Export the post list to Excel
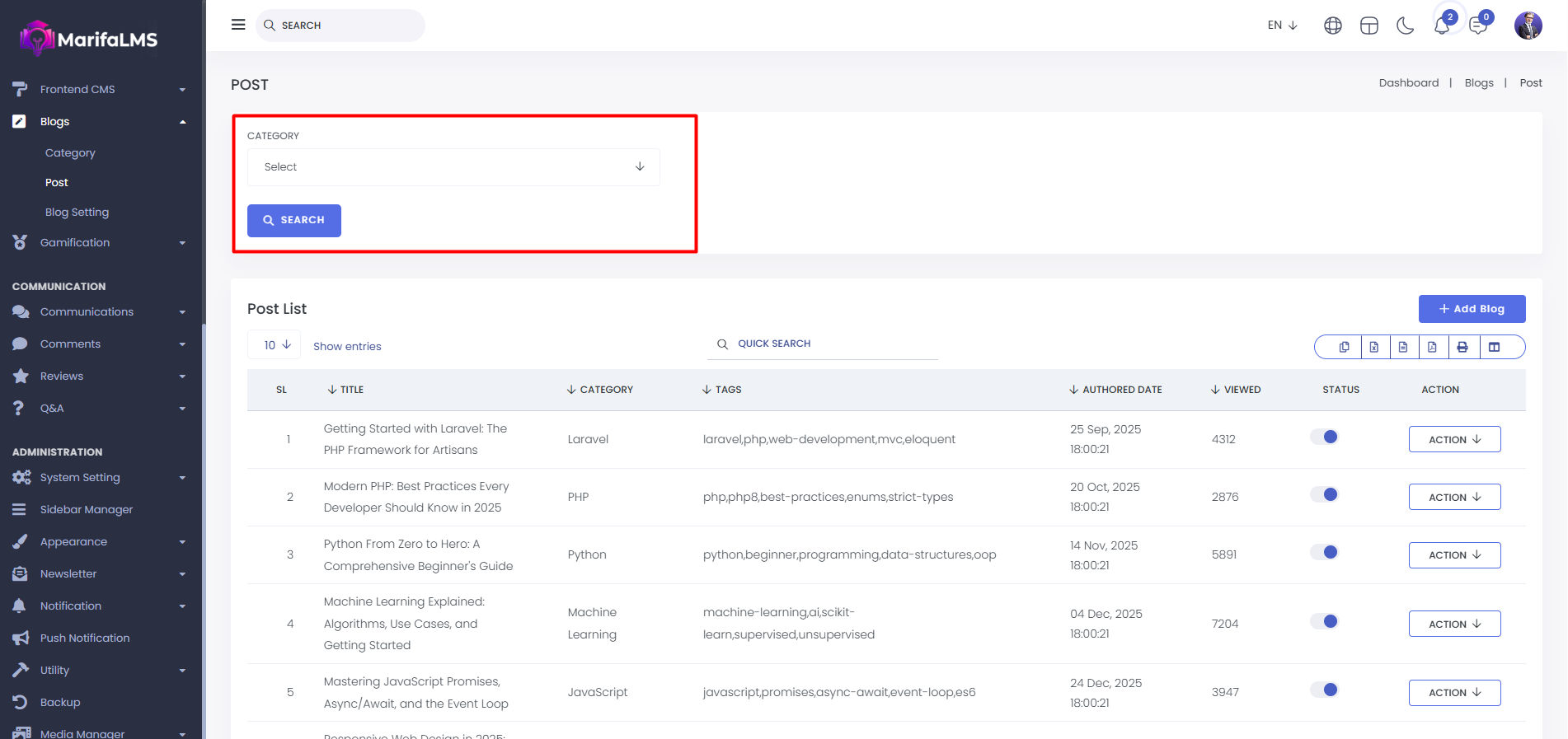The image size is (1568, 739). pyautogui.click(x=1374, y=347)
